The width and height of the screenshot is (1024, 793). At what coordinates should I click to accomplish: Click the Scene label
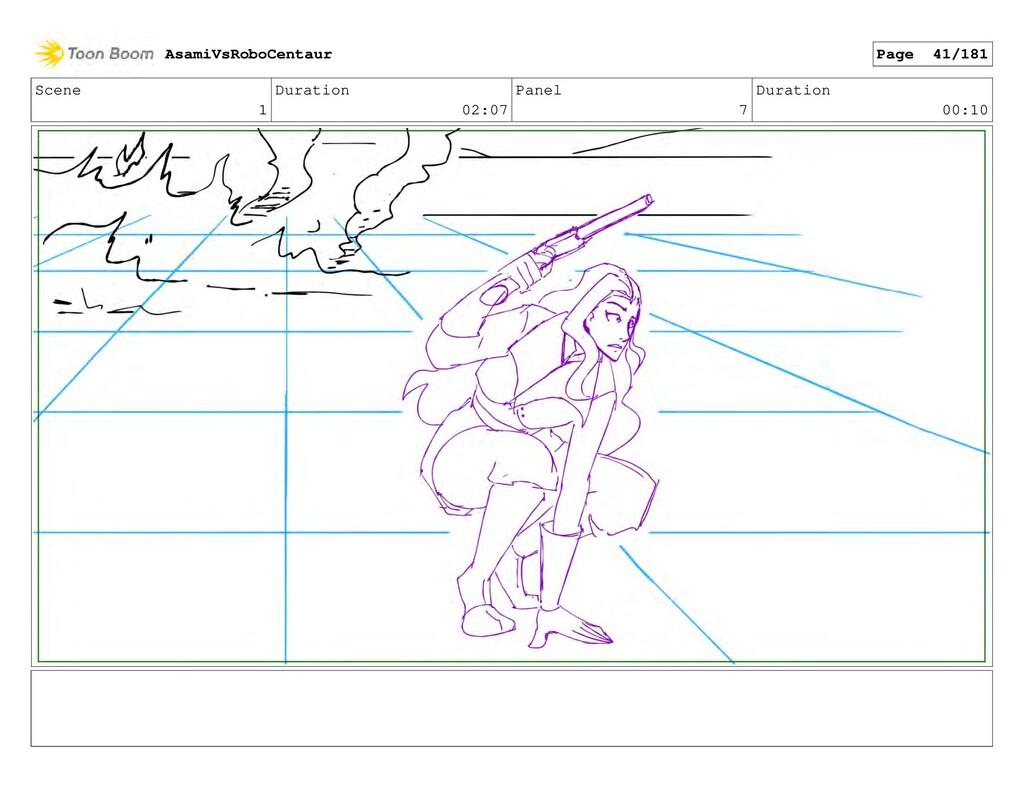(58, 90)
